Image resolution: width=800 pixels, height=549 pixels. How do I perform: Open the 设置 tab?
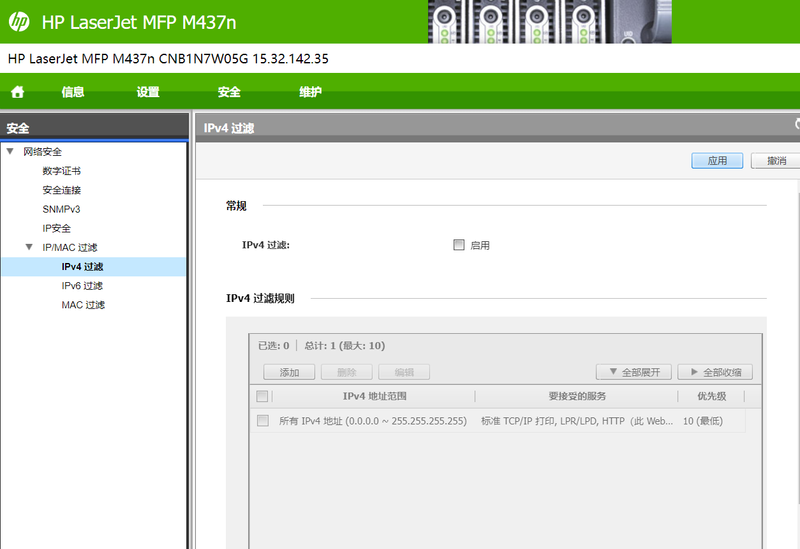148,92
